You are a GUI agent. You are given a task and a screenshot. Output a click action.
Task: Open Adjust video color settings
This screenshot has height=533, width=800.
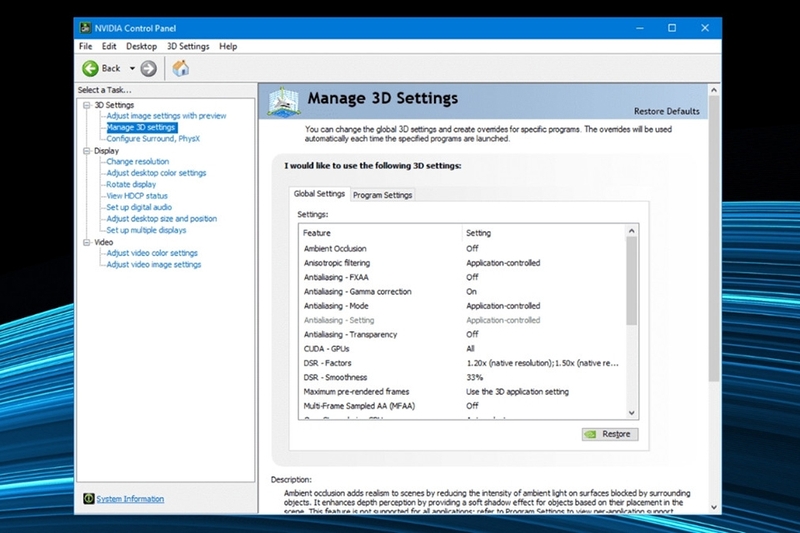tap(152, 253)
